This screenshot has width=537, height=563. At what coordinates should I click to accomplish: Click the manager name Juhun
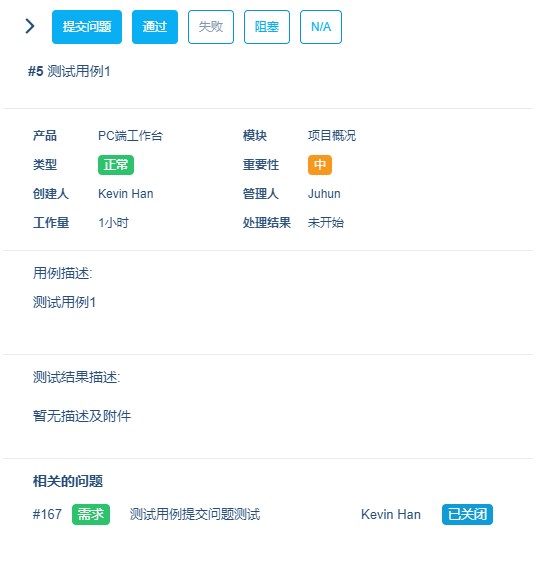[324, 194]
